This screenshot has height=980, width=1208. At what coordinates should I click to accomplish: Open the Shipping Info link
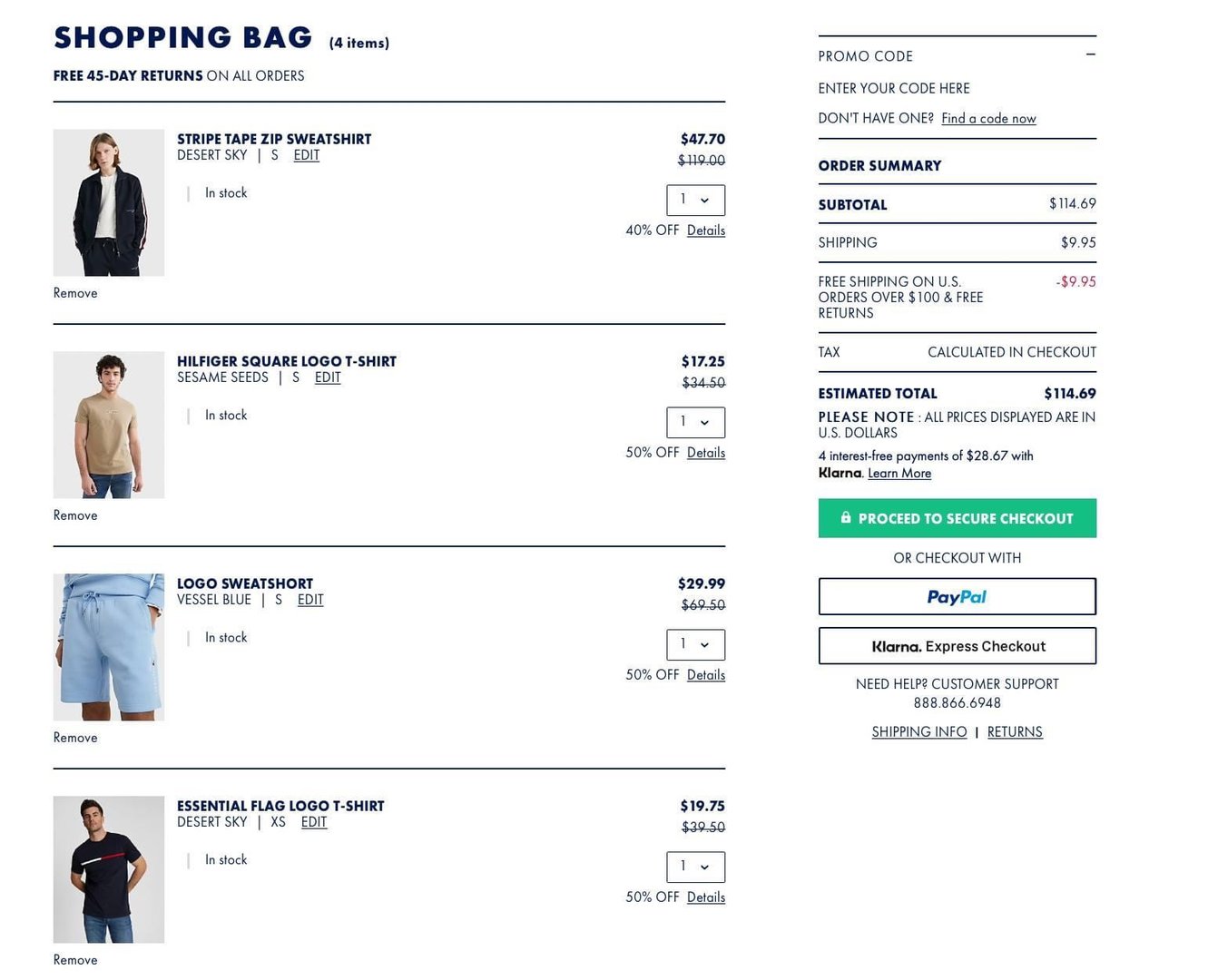click(x=919, y=732)
